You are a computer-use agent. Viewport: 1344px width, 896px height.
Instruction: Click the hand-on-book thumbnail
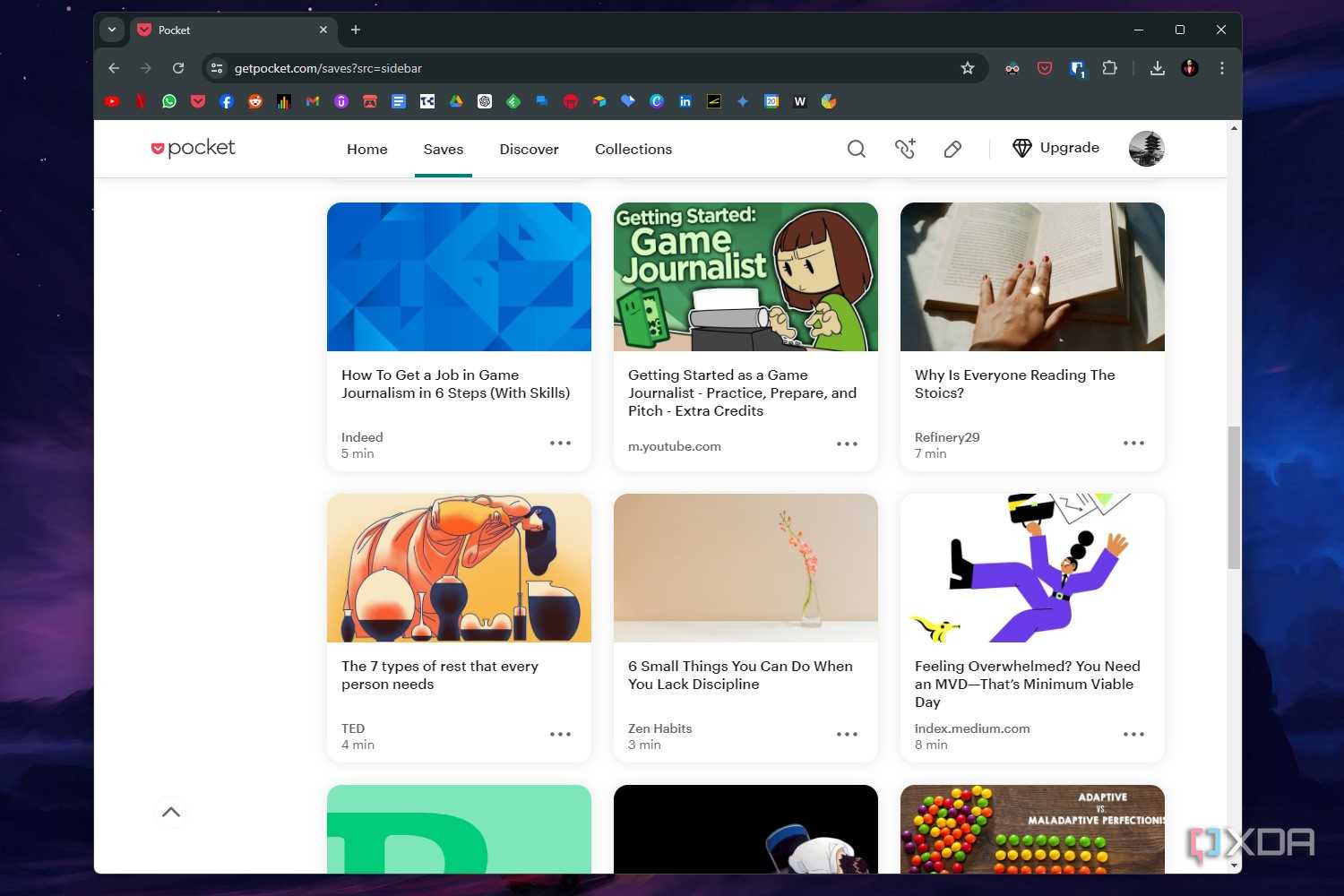[x=1032, y=277]
